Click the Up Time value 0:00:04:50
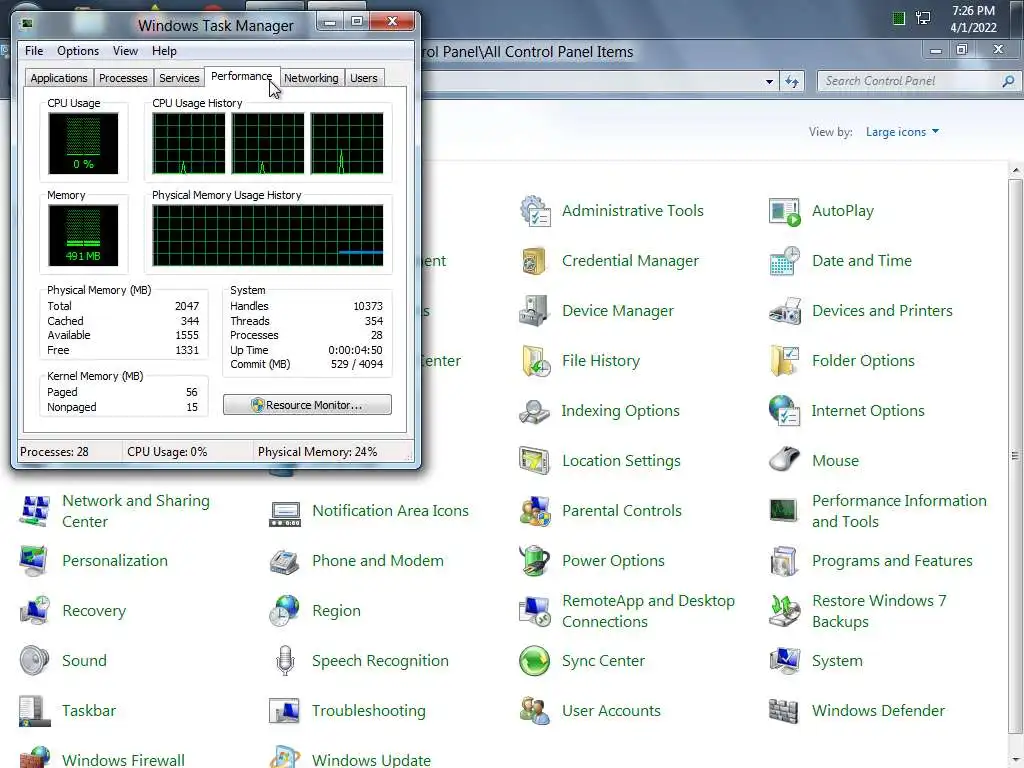Viewport: 1024px width, 768px height. click(x=355, y=350)
